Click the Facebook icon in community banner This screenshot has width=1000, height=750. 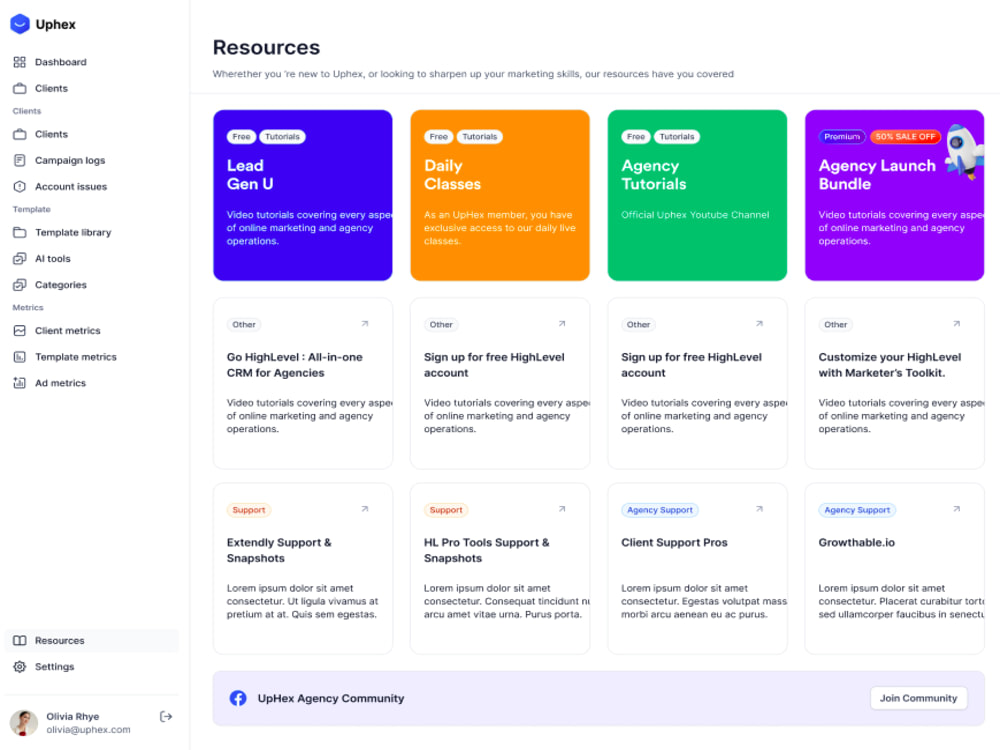pos(238,698)
